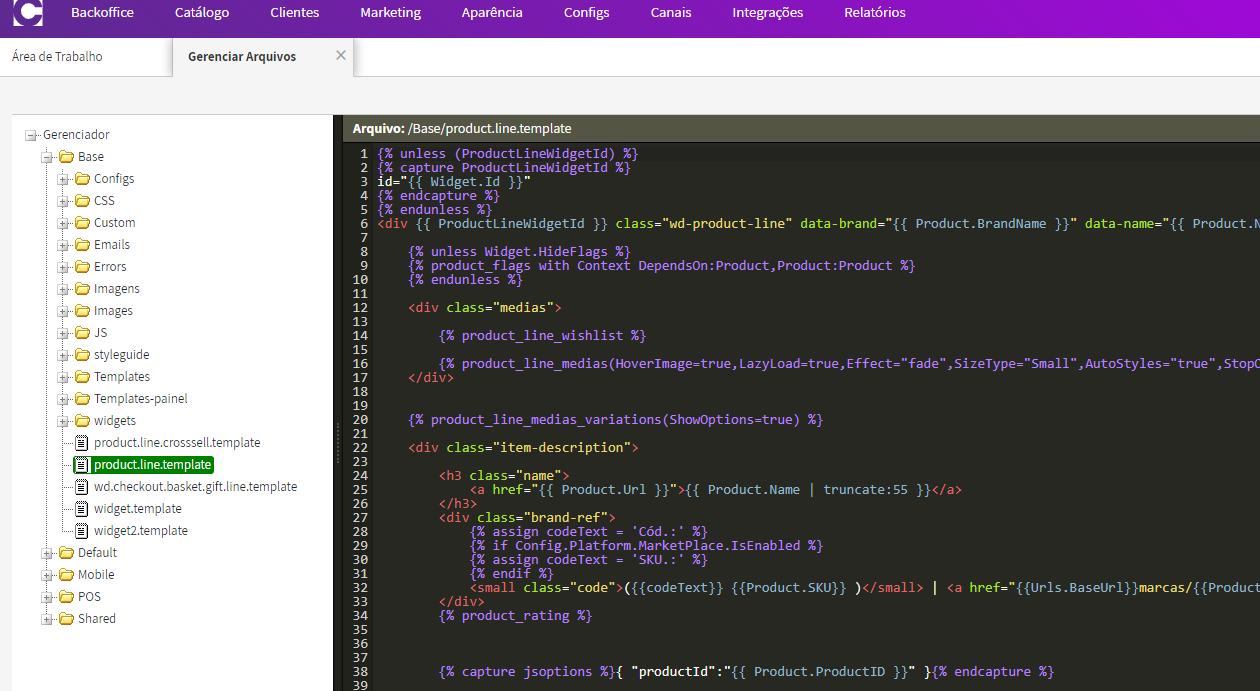The height and width of the screenshot is (691, 1260).
Task: Open wd.checkout.basket.gift.line.template file
Action: (x=195, y=487)
